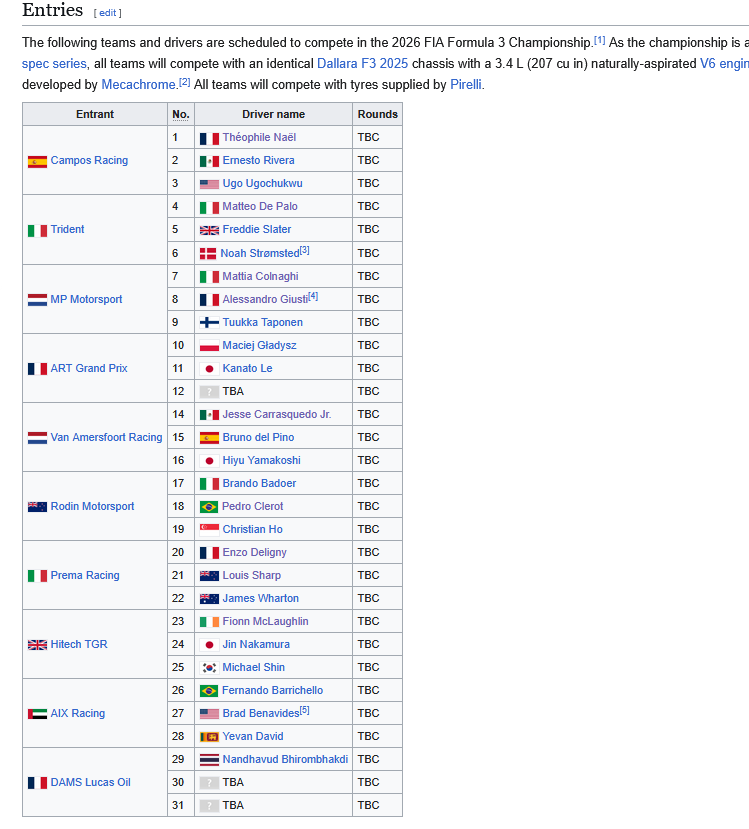This screenshot has width=749, height=829.
Task: Open Fernando Barrichello driver page
Action: point(273,690)
